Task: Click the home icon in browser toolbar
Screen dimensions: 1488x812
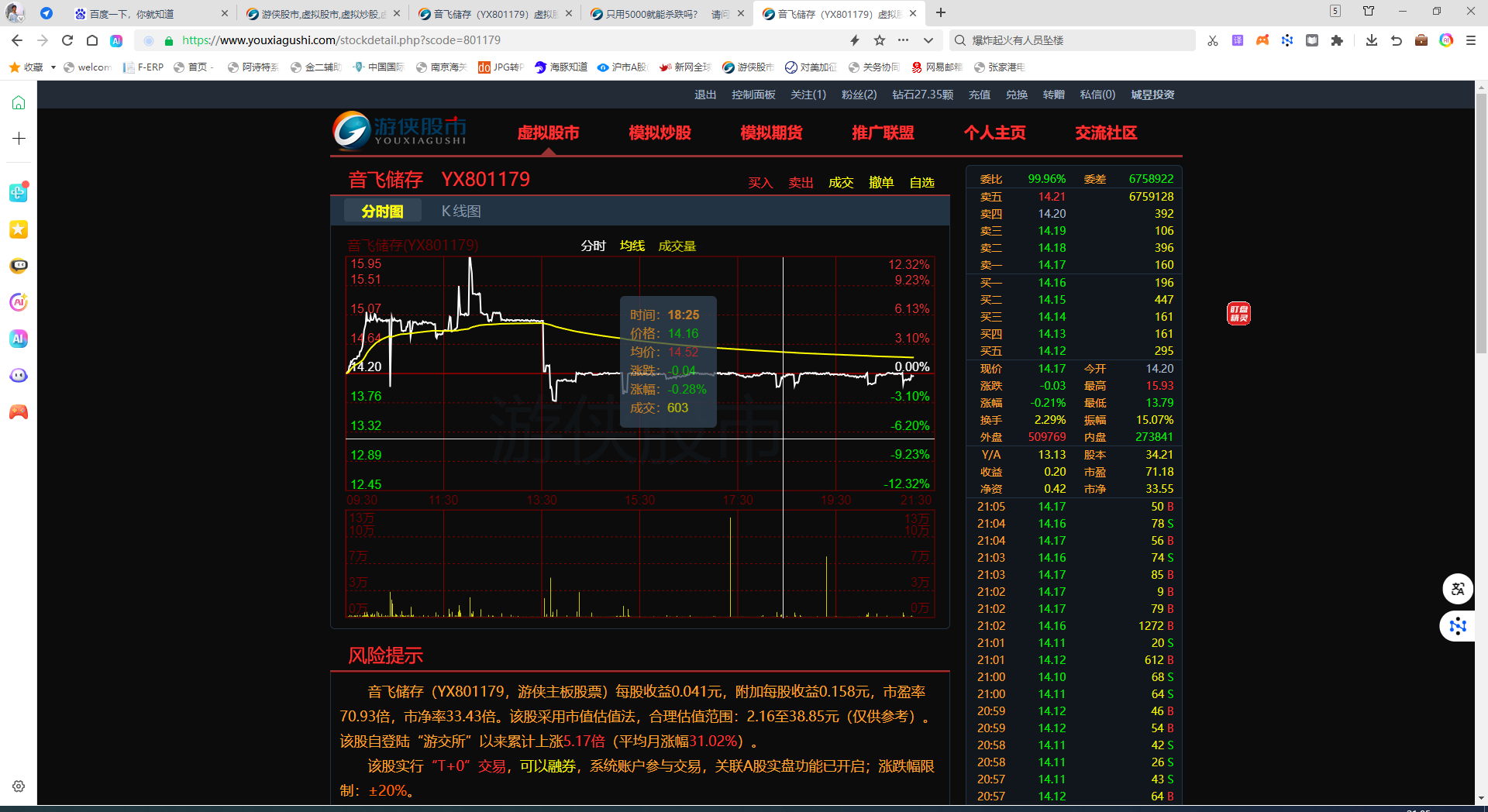Action: coord(92,40)
